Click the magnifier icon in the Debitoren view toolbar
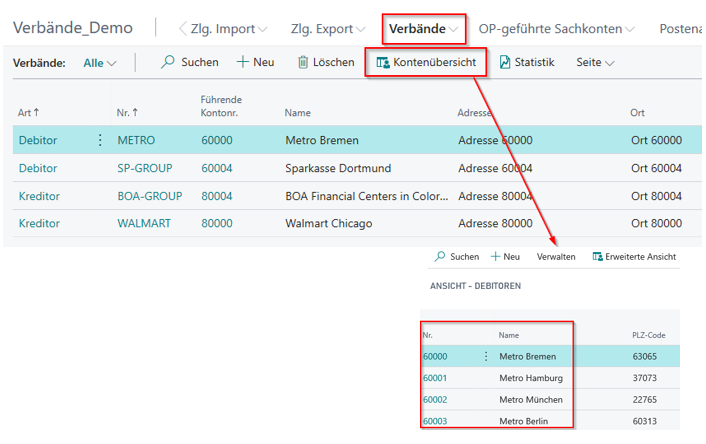 pyautogui.click(x=439, y=256)
